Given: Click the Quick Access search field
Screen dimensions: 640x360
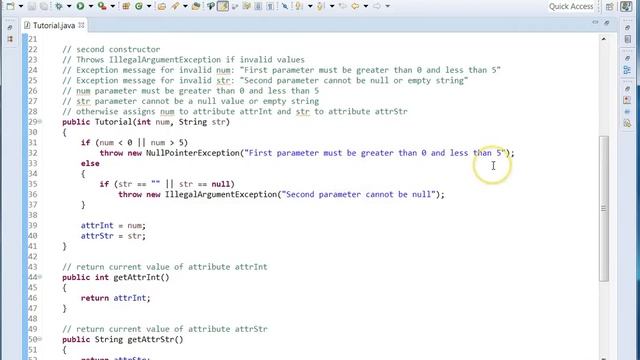Looking at the screenshot, I should [570, 6].
